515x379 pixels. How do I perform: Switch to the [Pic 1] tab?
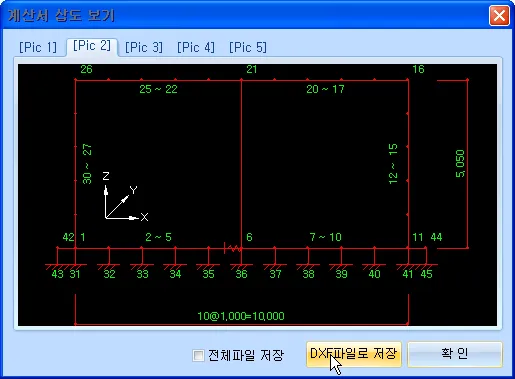click(x=38, y=47)
